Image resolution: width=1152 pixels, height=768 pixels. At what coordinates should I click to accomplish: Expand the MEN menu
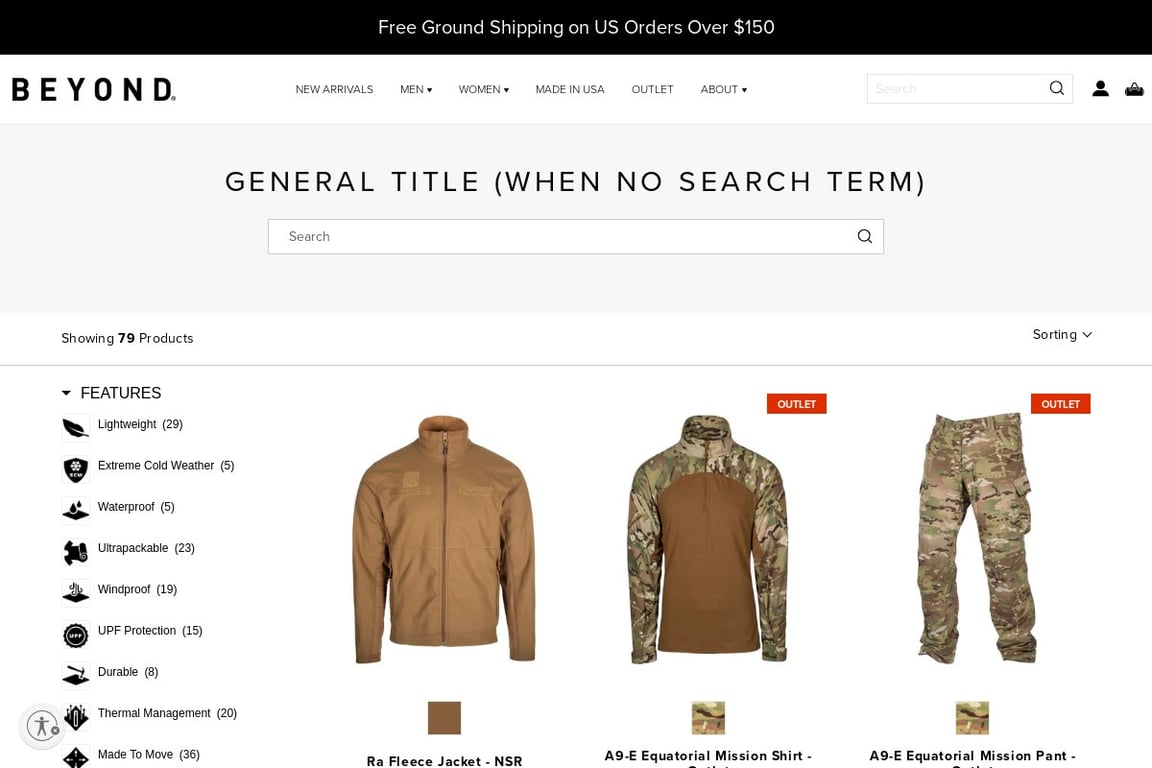click(416, 89)
